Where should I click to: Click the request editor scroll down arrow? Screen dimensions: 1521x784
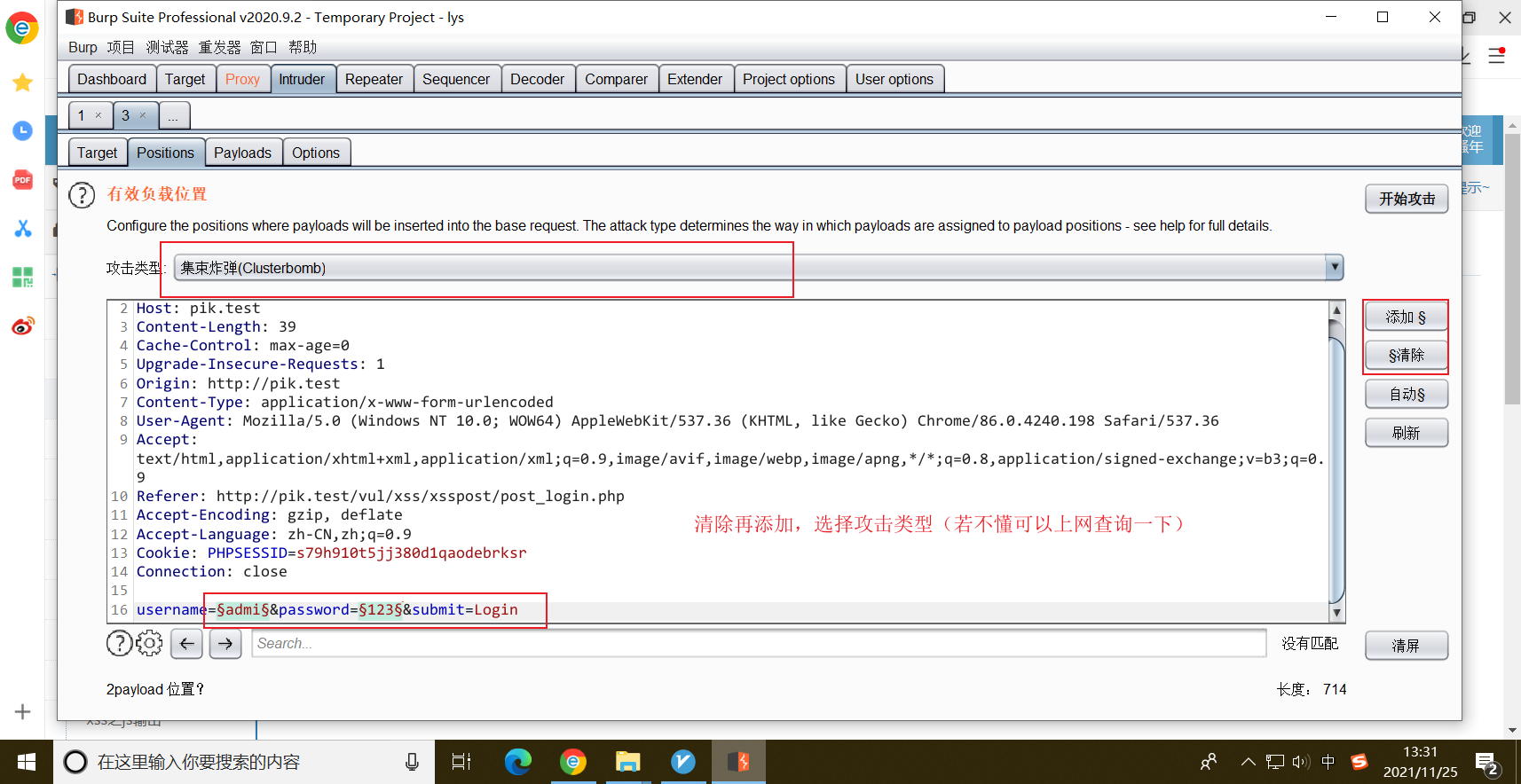pyautogui.click(x=1336, y=613)
